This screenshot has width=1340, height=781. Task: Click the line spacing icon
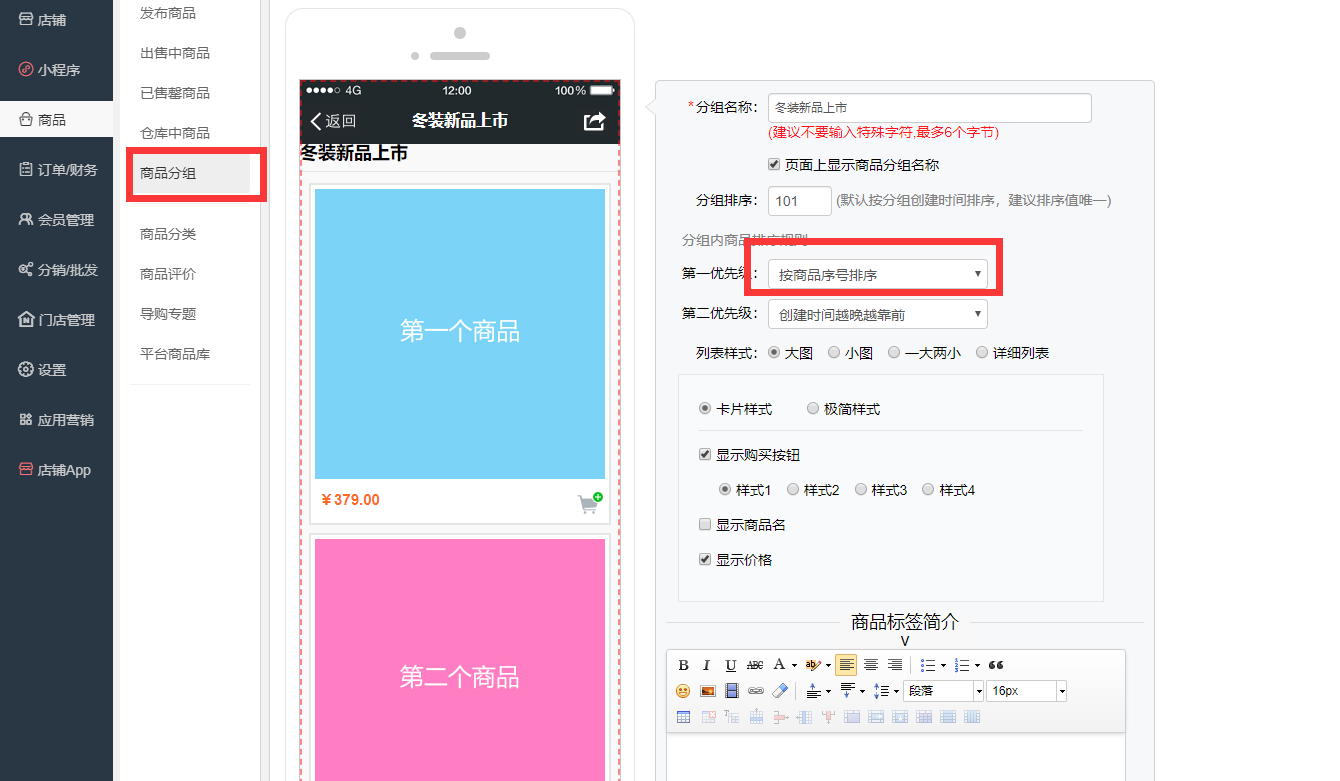tap(882, 691)
